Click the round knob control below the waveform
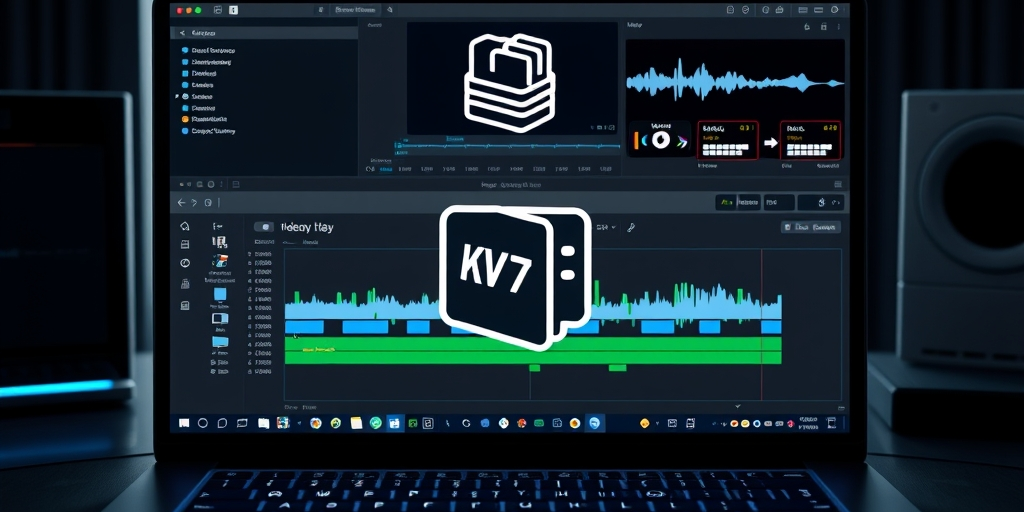 pyautogui.click(x=661, y=139)
